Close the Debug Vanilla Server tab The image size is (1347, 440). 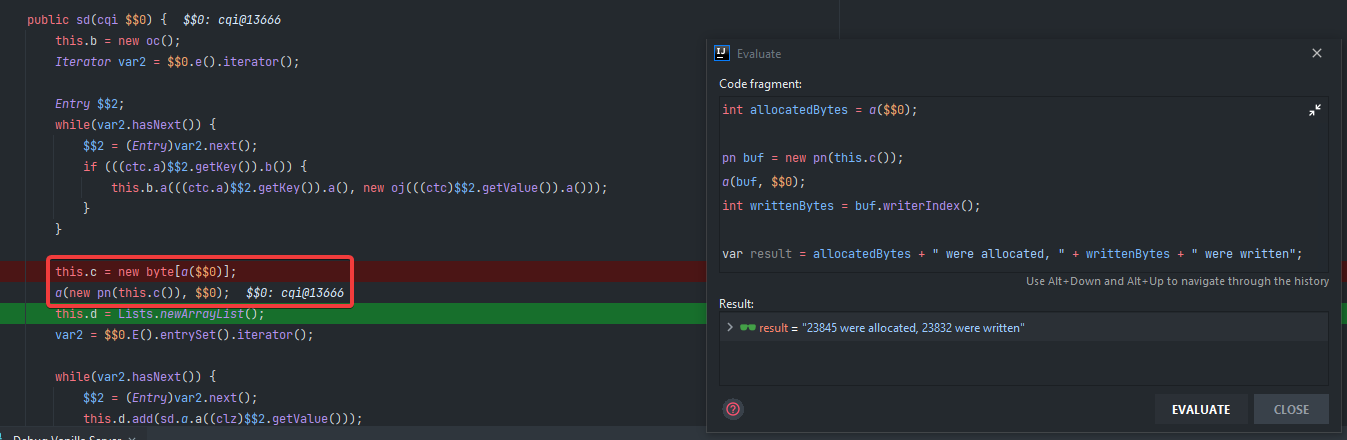tap(131, 438)
